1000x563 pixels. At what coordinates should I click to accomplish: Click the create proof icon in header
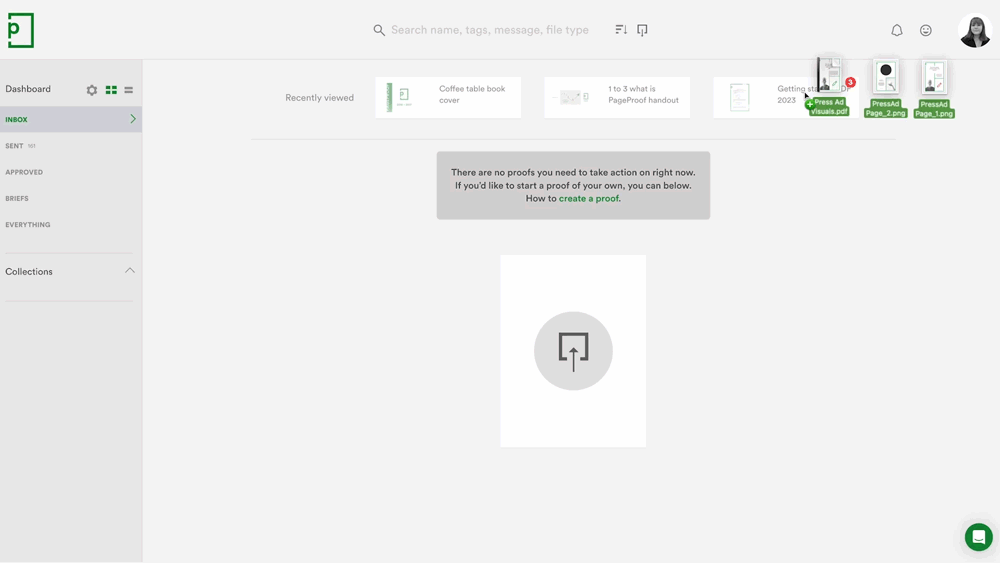[642, 30]
